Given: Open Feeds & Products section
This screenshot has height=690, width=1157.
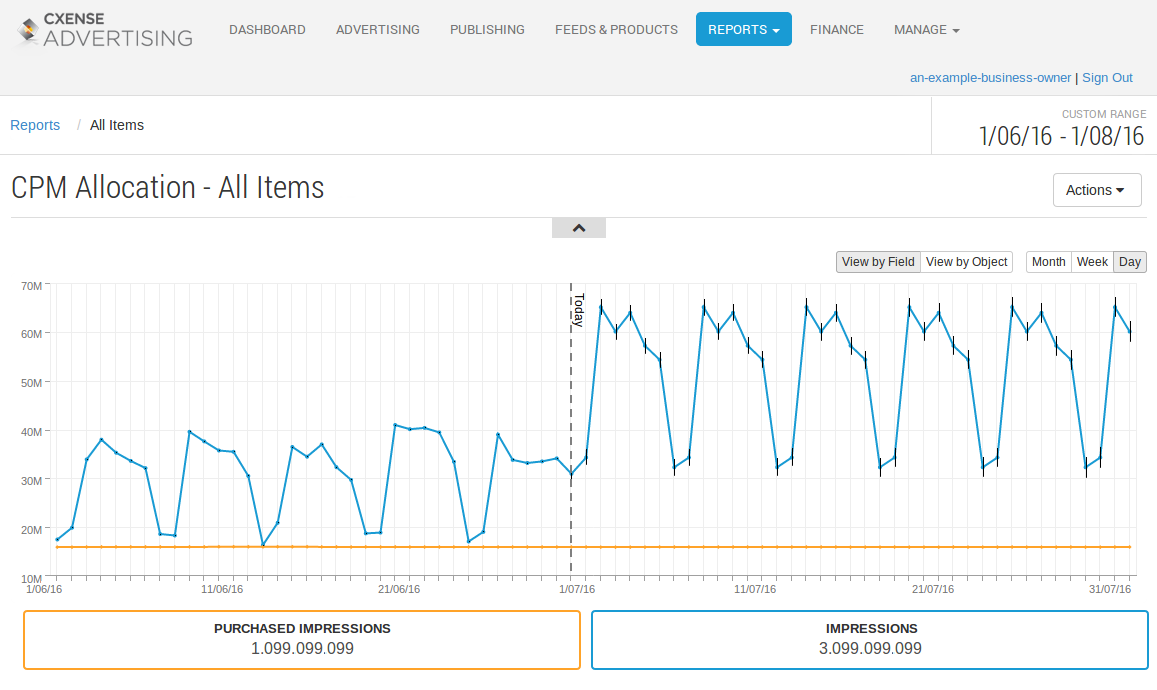Looking at the screenshot, I should pos(616,30).
